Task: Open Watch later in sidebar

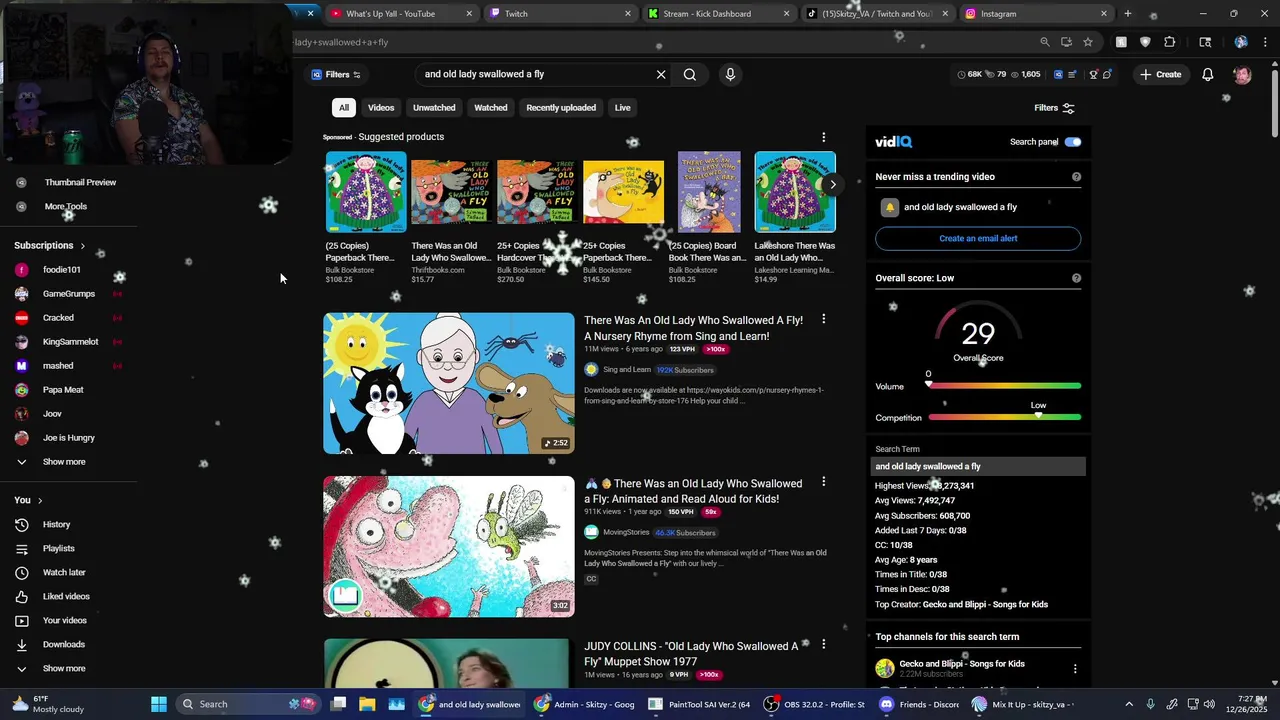Action: click(64, 572)
